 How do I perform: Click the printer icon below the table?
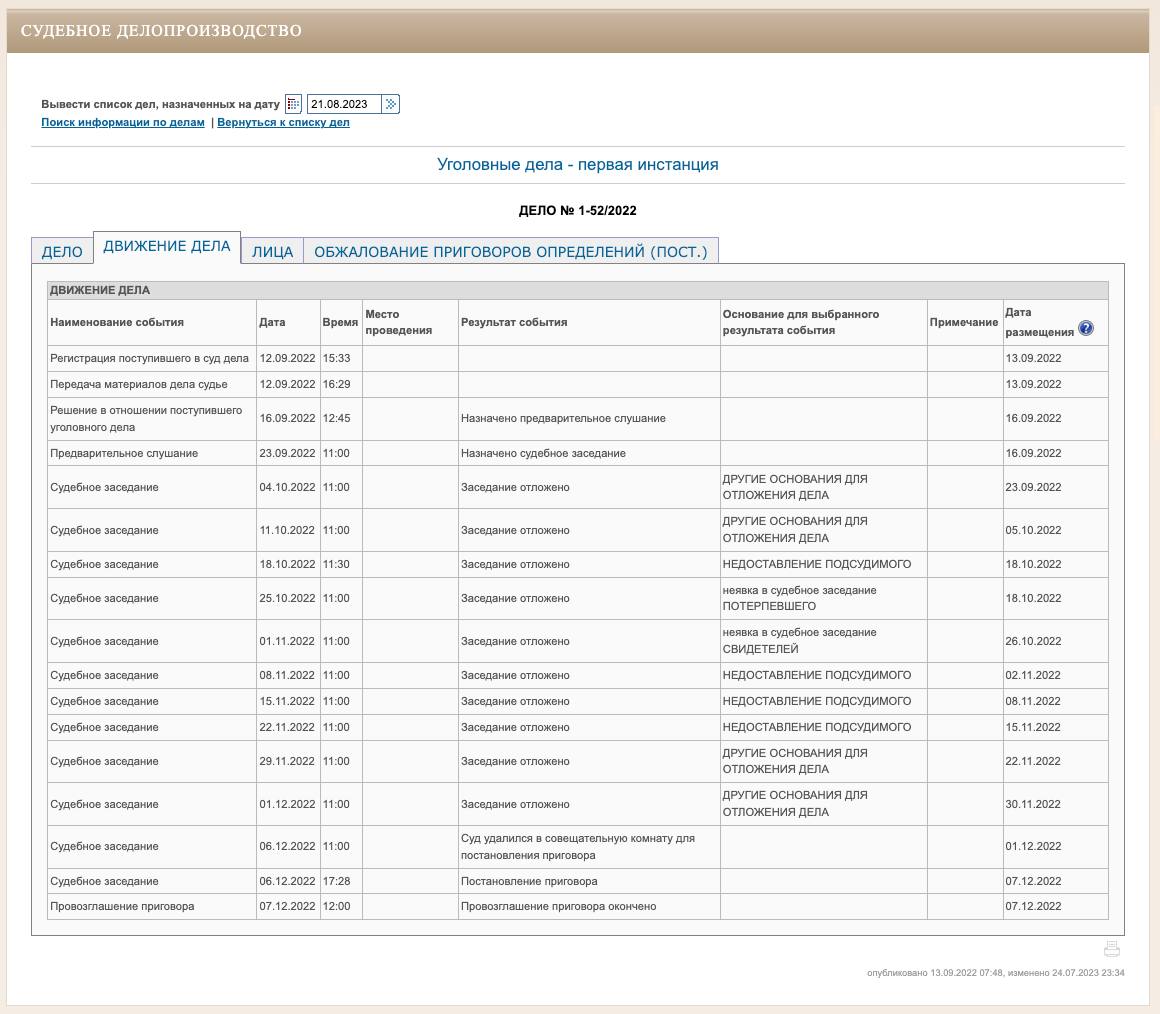1111,949
